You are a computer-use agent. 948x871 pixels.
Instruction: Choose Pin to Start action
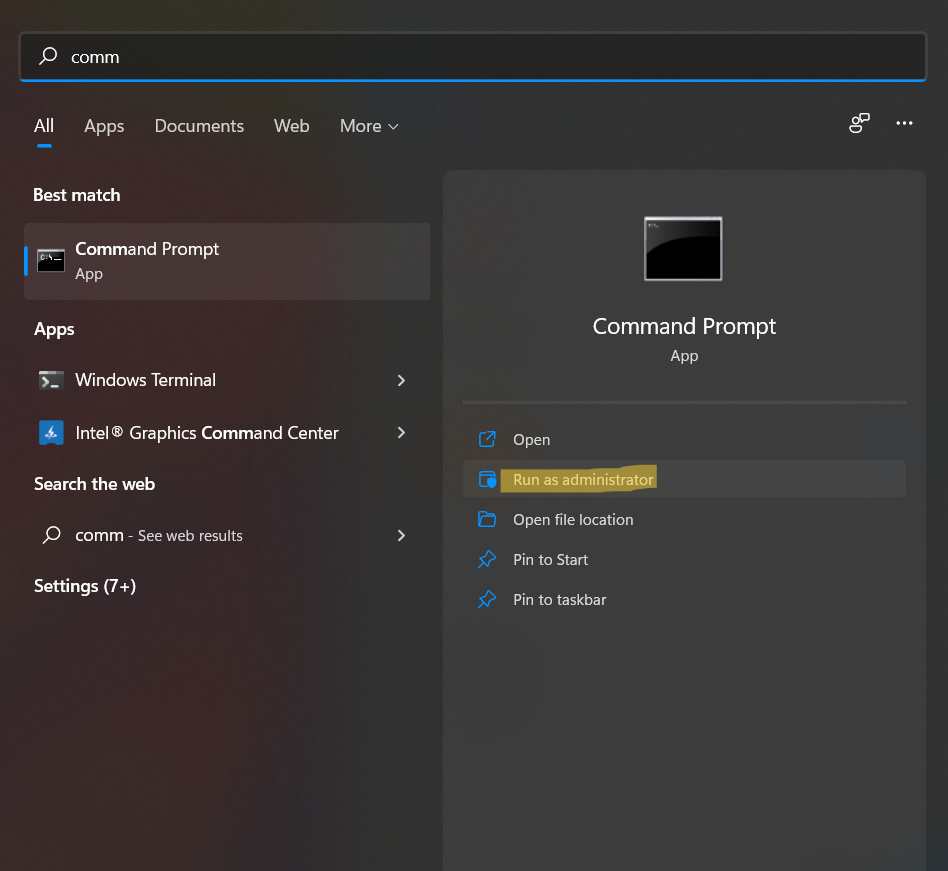click(550, 560)
